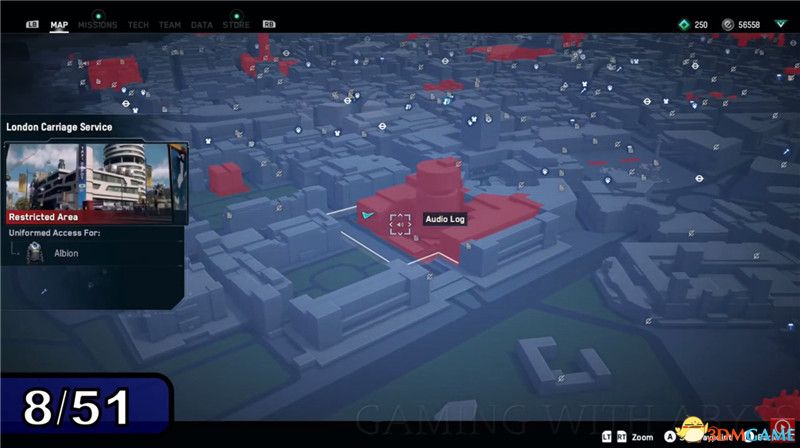Switch to the TECH tab
Image resolution: width=800 pixels, height=448 pixels.
click(x=138, y=24)
